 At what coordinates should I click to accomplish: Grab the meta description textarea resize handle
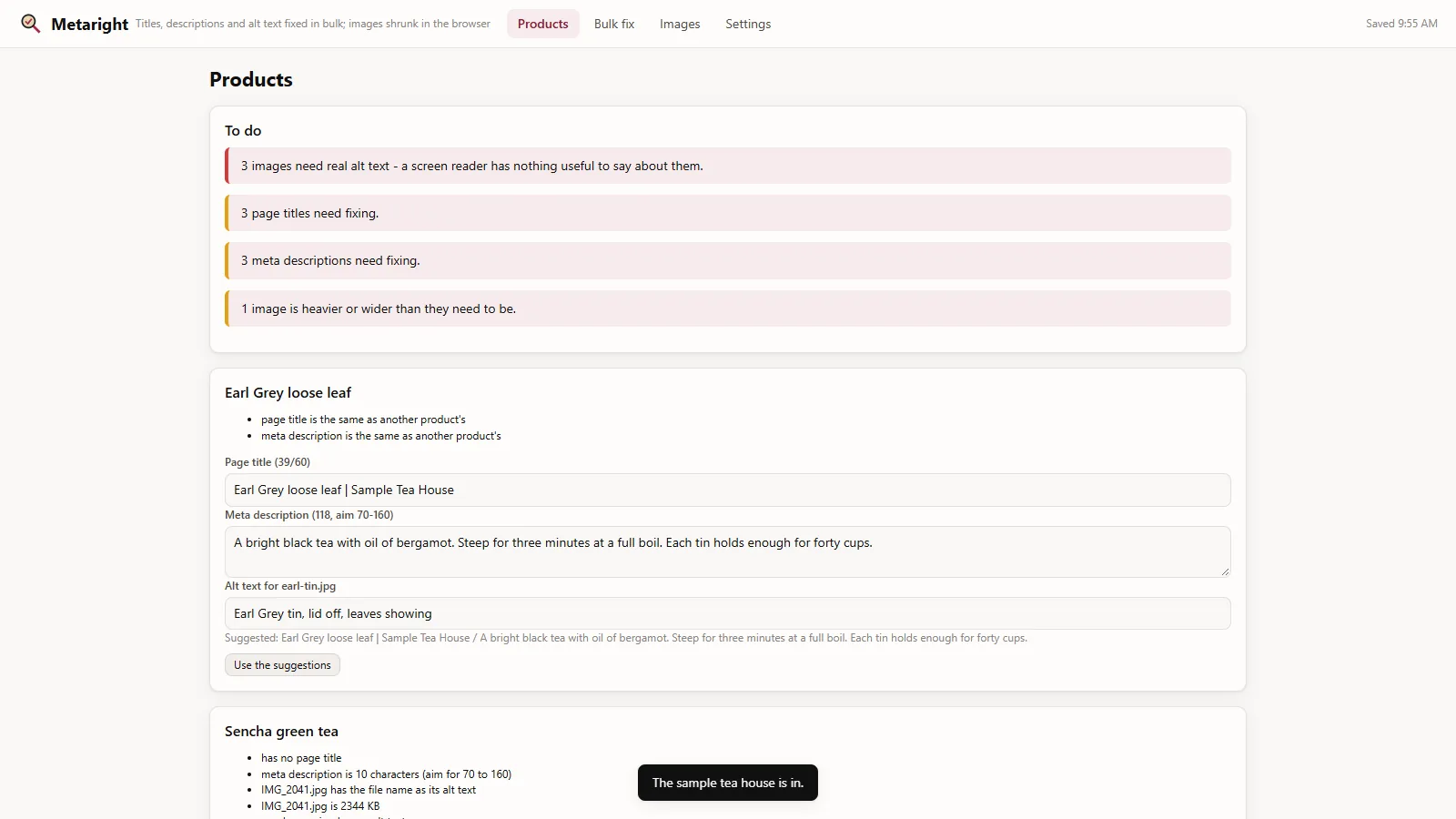coord(1225,571)
